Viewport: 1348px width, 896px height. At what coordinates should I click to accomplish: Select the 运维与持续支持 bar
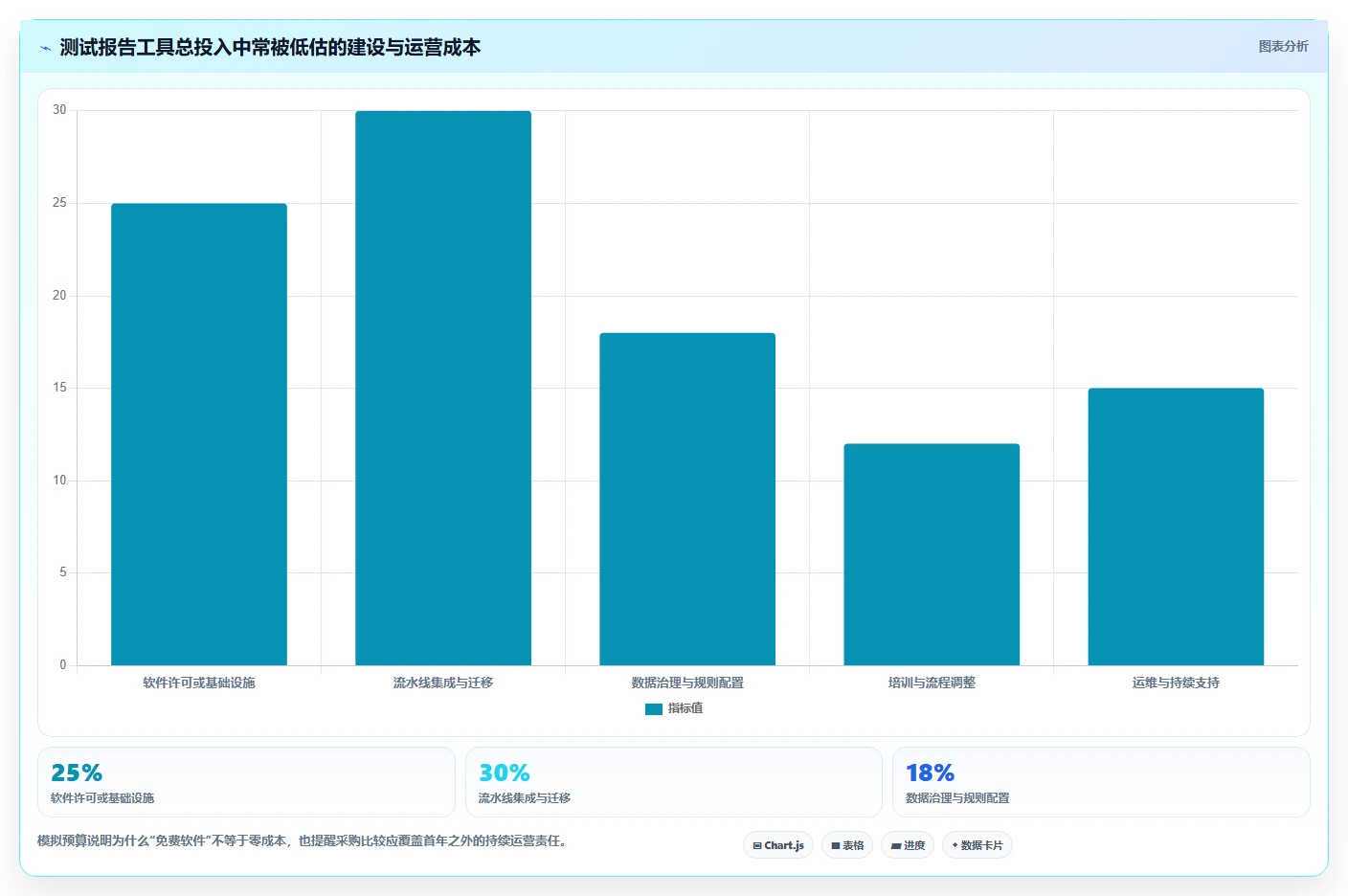pos(1176,526)
